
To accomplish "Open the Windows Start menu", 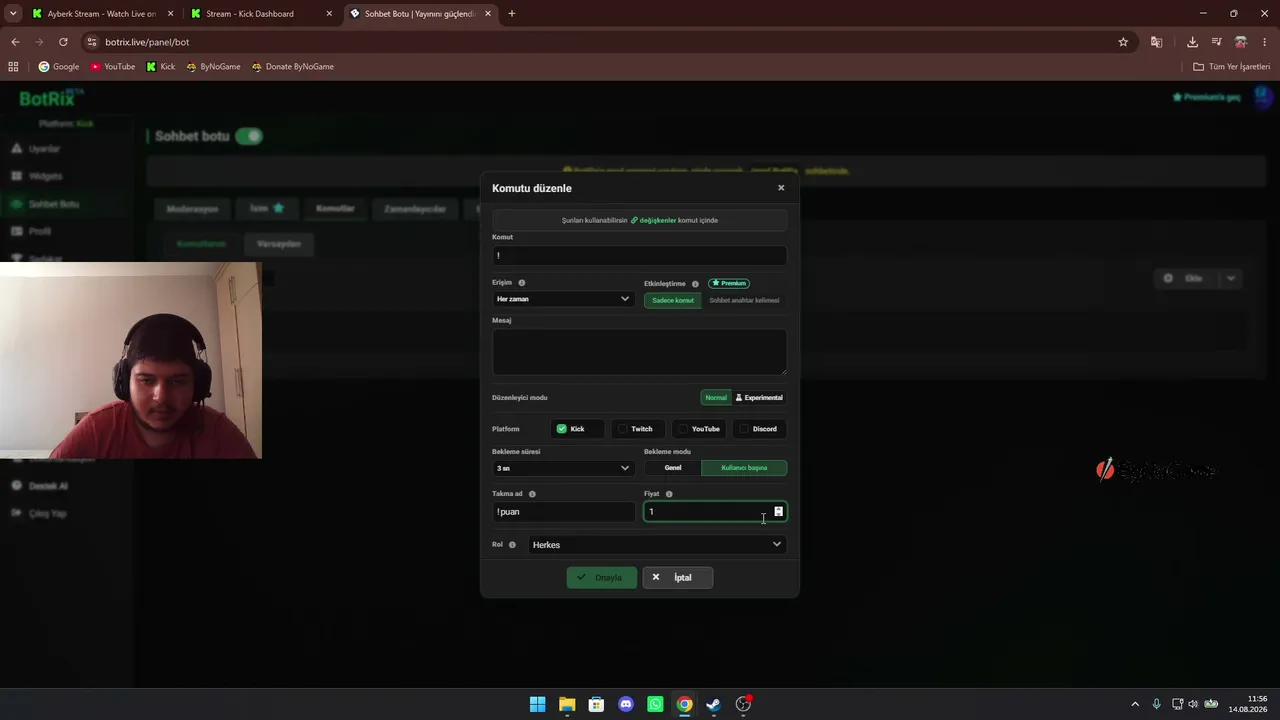I will pos(538,704).
